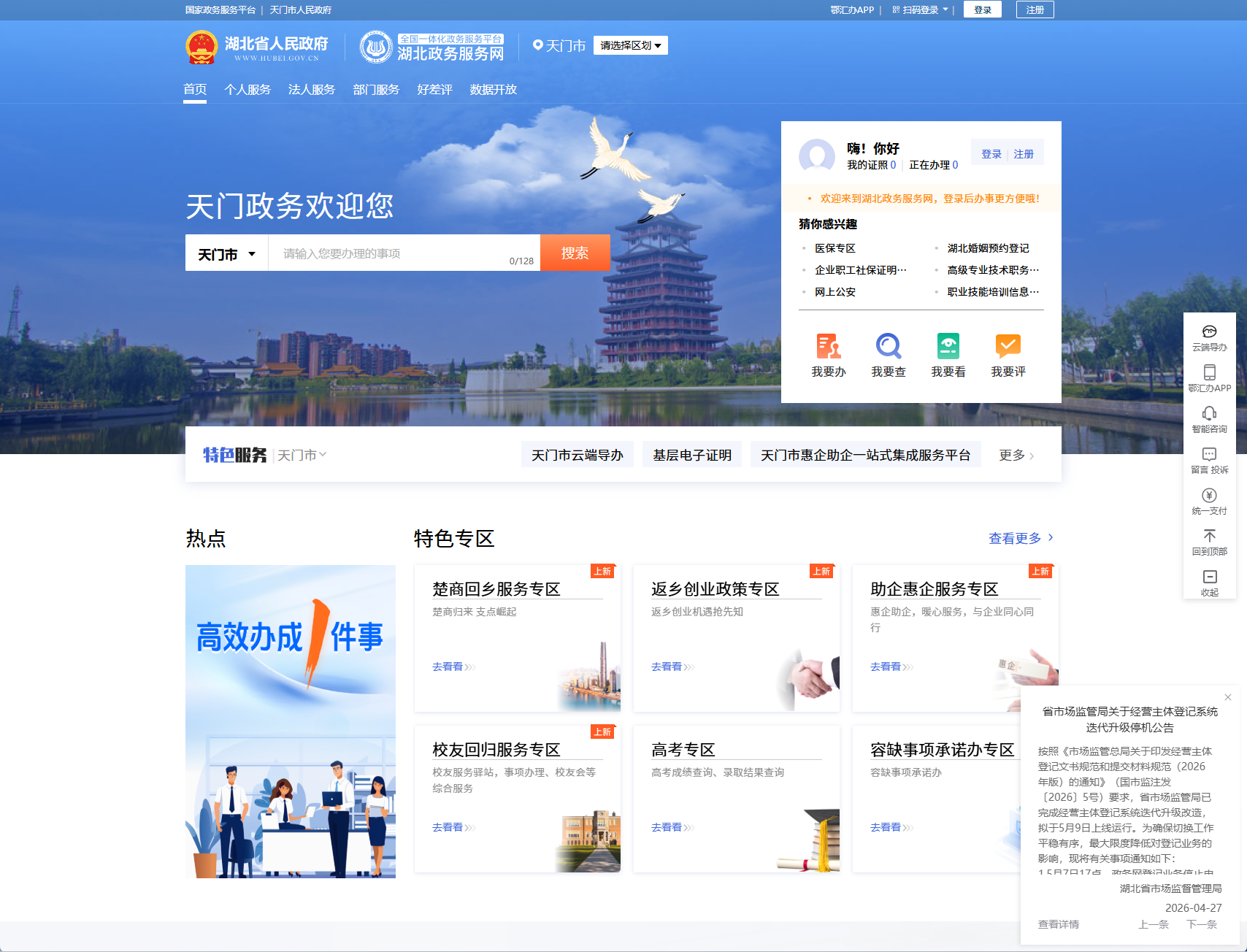Collapse the side toolbar with 收起
Viewport: 1247px width, 952px height.
coord(1210,583)
